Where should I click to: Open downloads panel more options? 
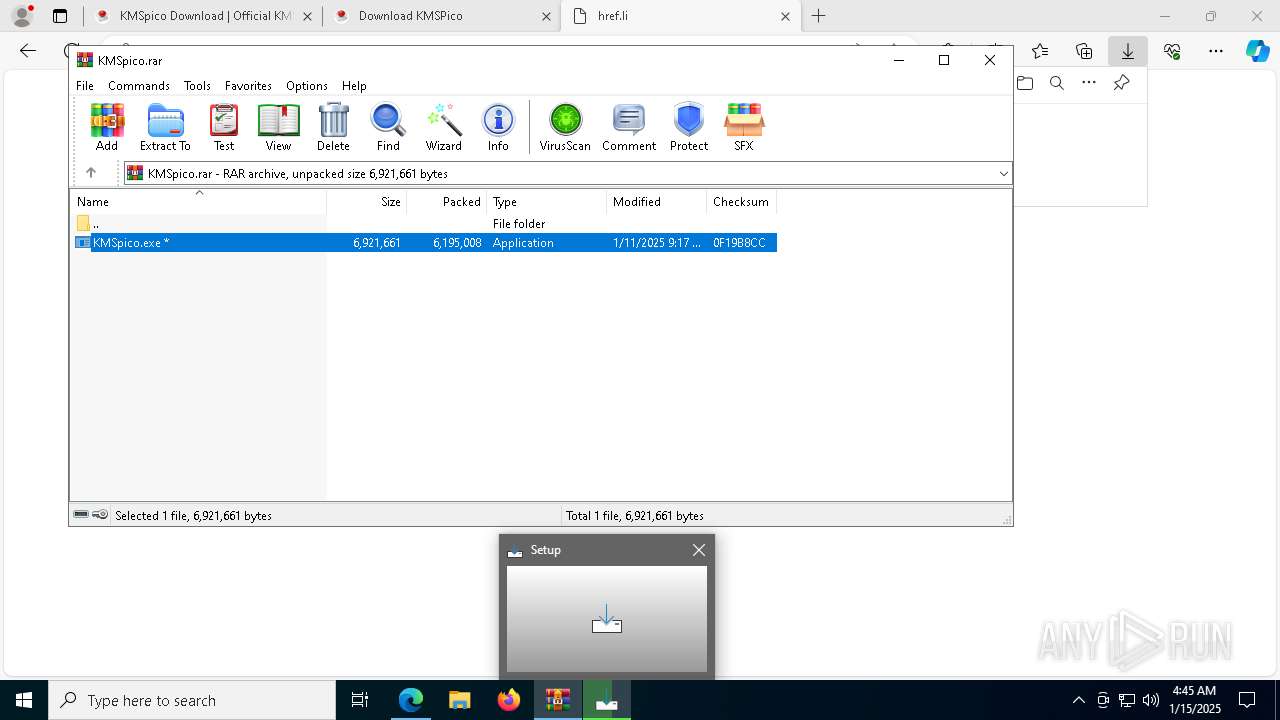click(x=1089, y=83)
